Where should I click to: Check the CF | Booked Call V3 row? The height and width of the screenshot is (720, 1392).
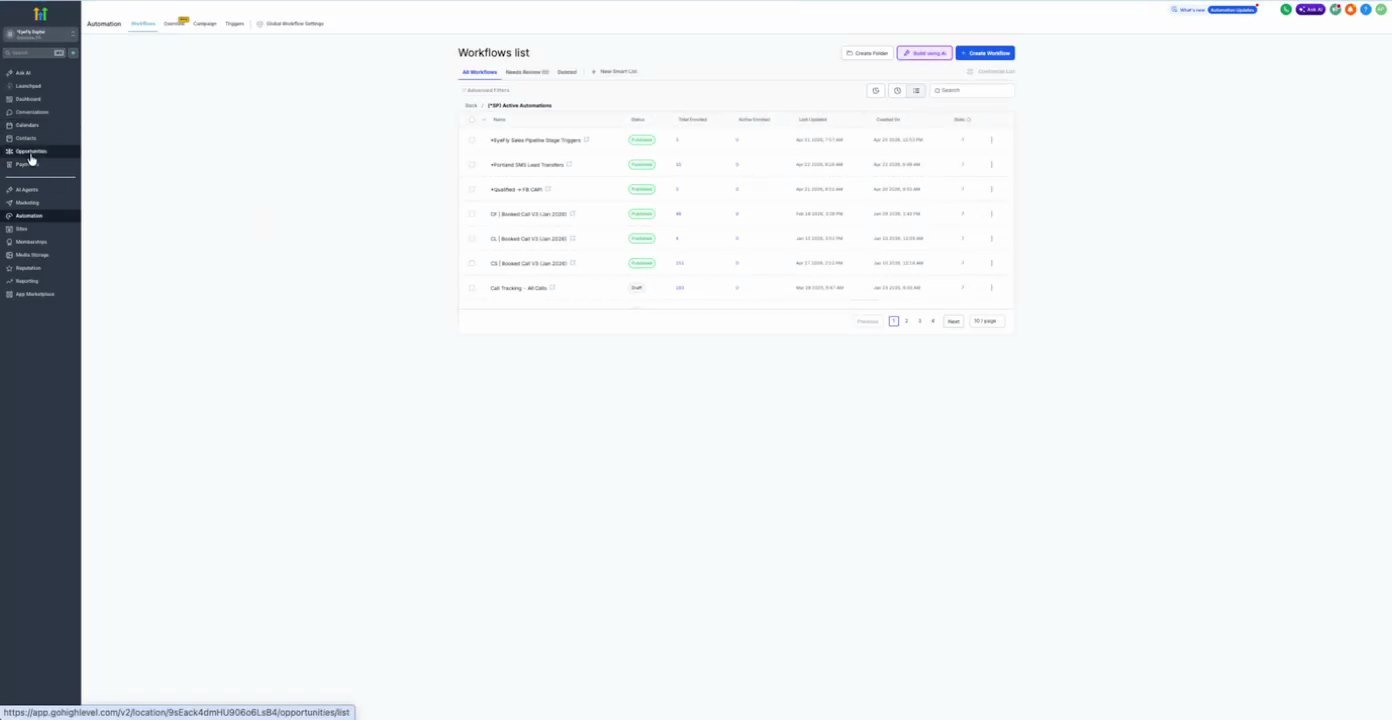pyautogui.click(x=472, y=214)
